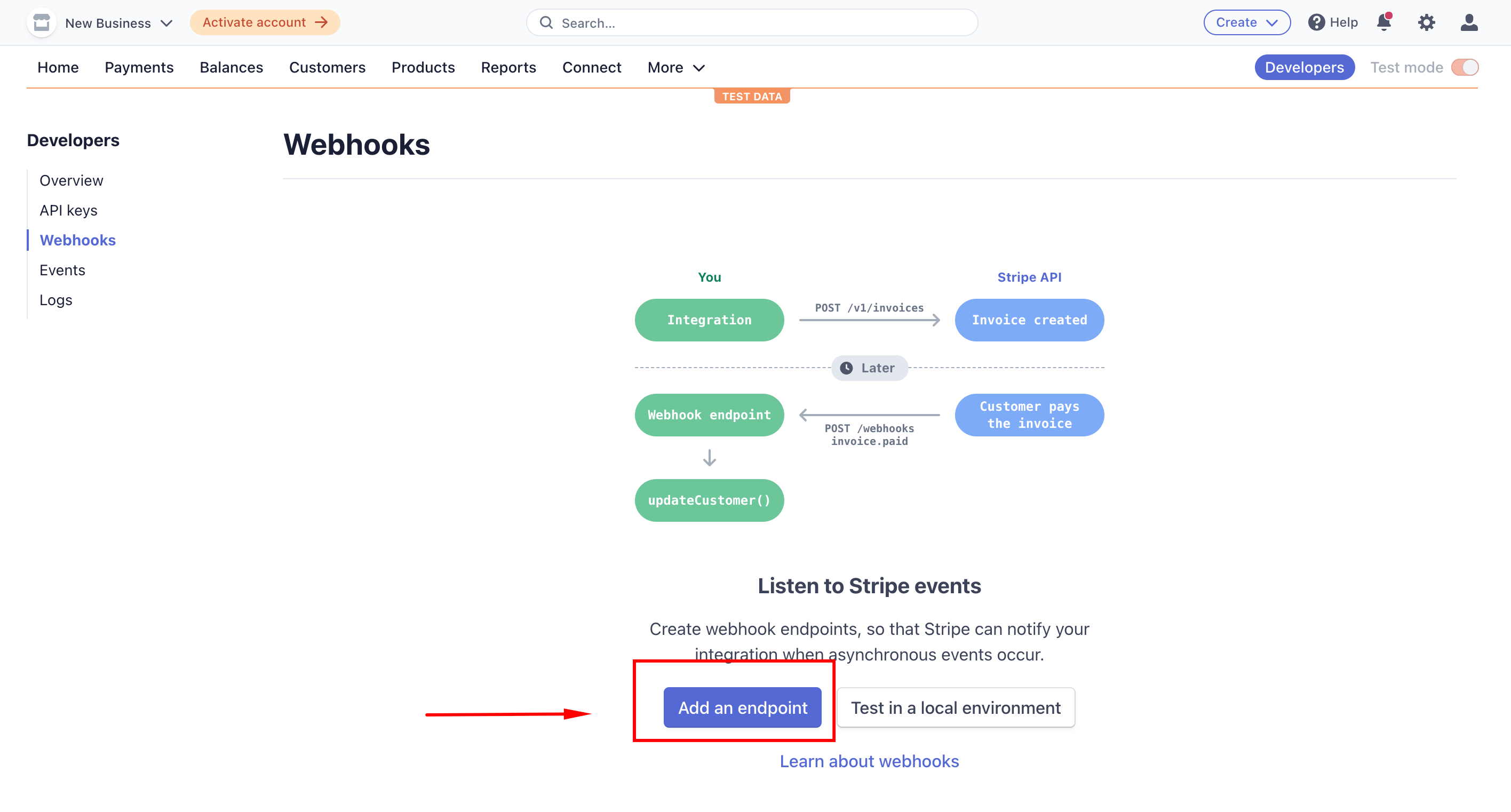Go to the Customers tab
The width and height of the screenshot is (1511, 812).
[327, 67]
